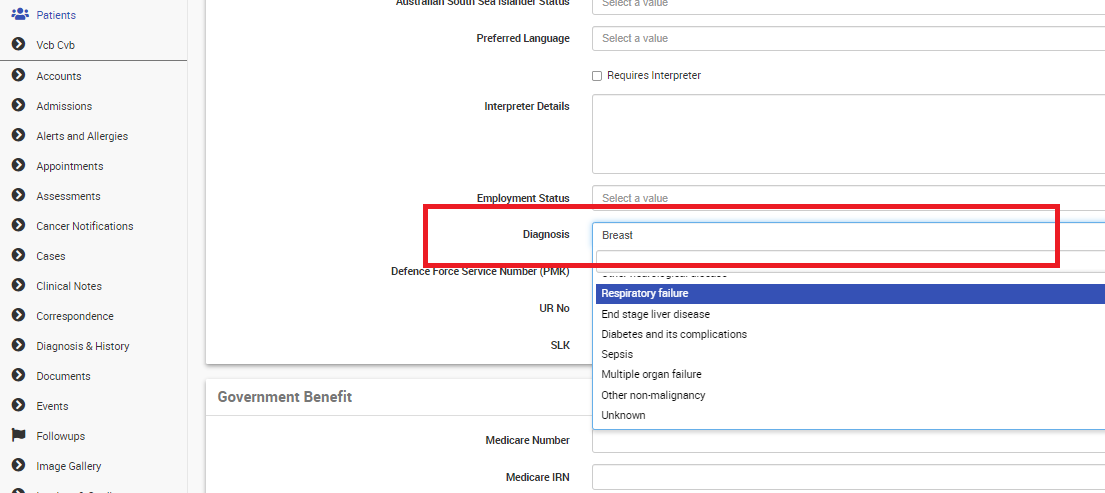
Task: Click the arrow icon beside Admissions
Action: click(x=19, y=106)
